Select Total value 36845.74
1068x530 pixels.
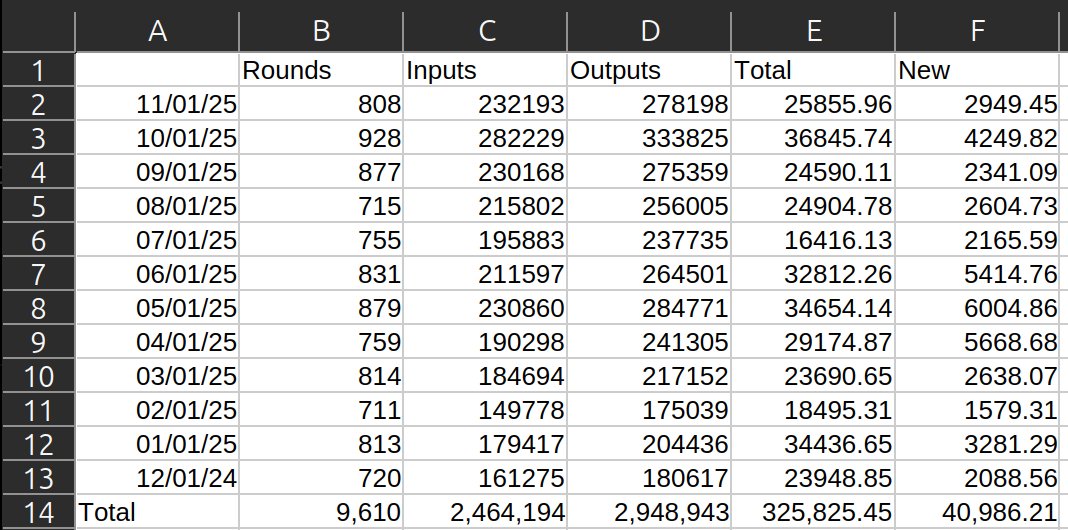pyautogui.click(x=813, y=138)
